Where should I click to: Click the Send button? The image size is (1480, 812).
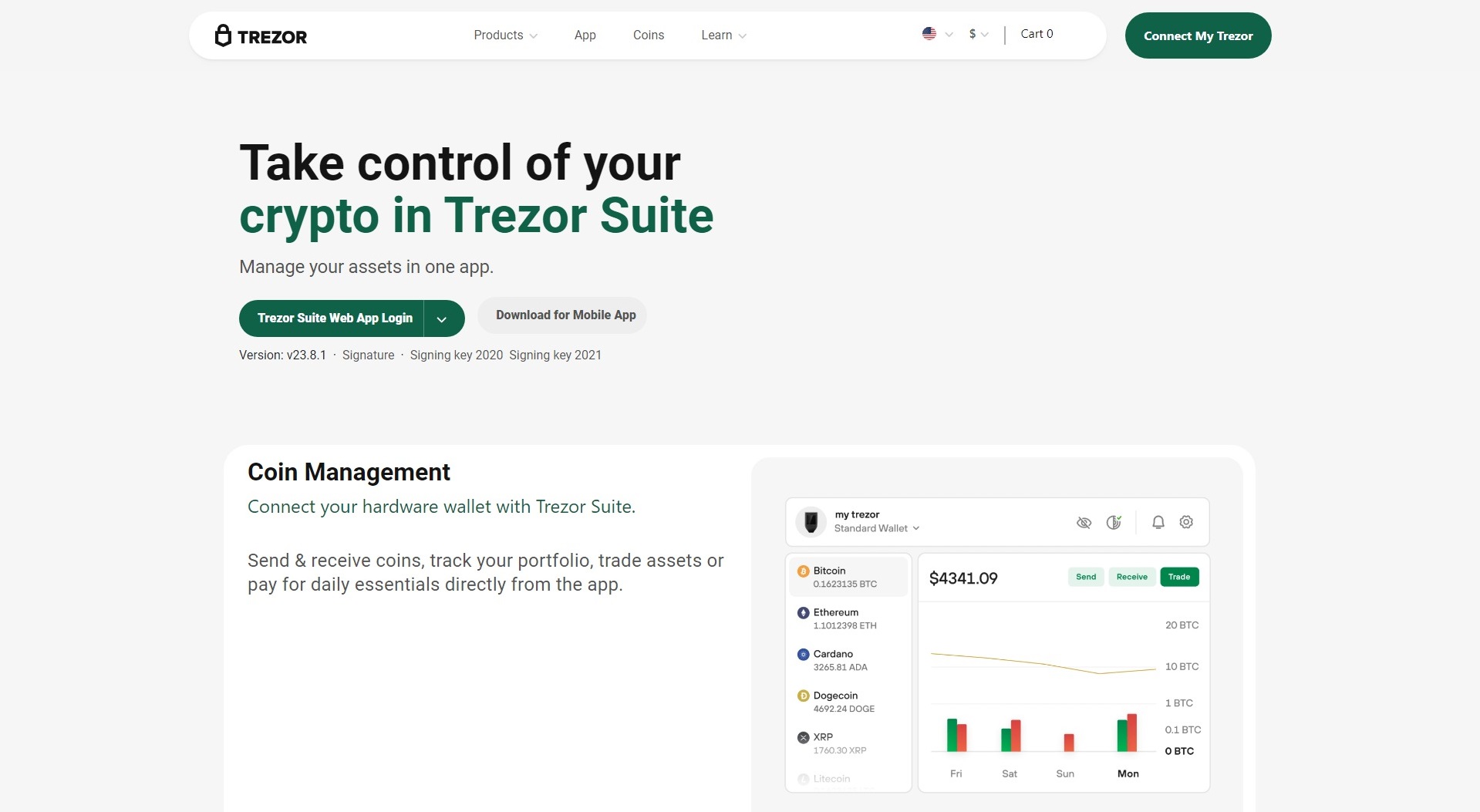pyautogui.click(x=1086, y=577)
